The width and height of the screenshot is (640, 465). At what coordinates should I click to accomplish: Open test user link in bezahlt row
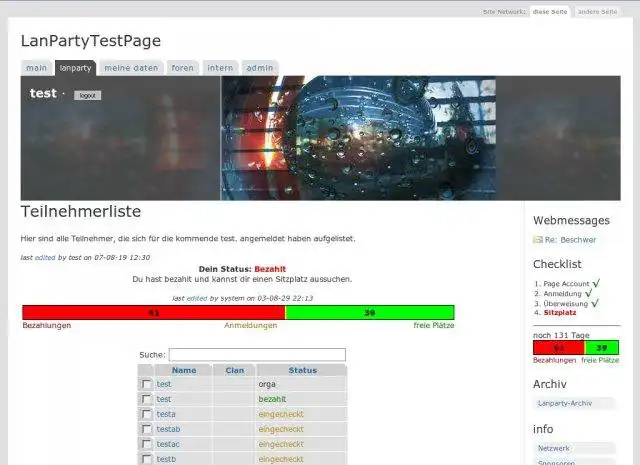point(164,399)
